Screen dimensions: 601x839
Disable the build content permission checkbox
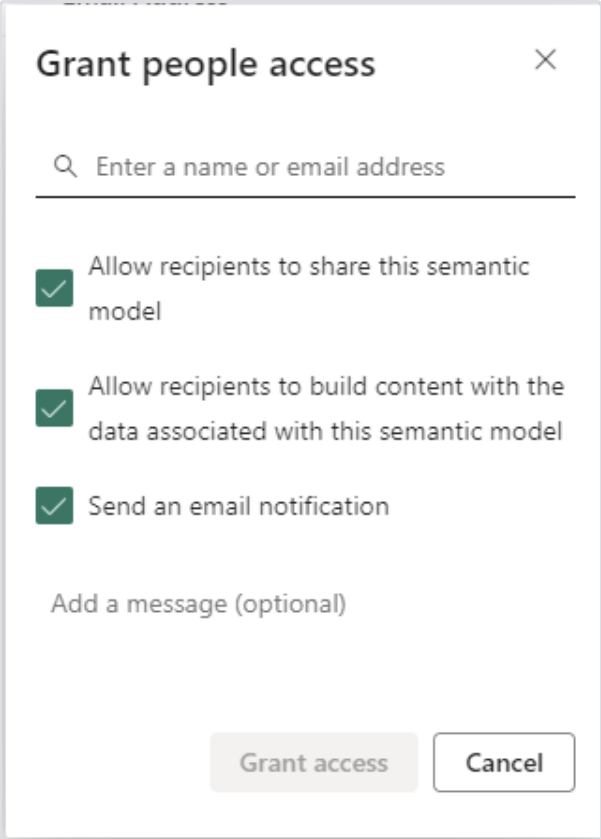coord(55,408)
